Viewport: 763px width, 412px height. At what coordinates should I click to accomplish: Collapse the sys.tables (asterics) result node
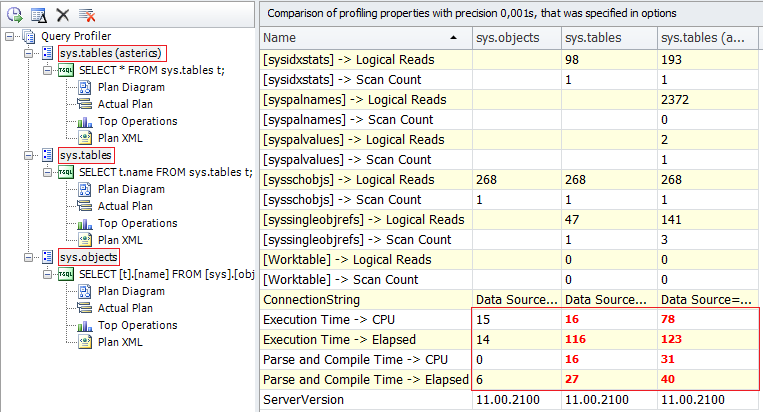click(29, 53)
